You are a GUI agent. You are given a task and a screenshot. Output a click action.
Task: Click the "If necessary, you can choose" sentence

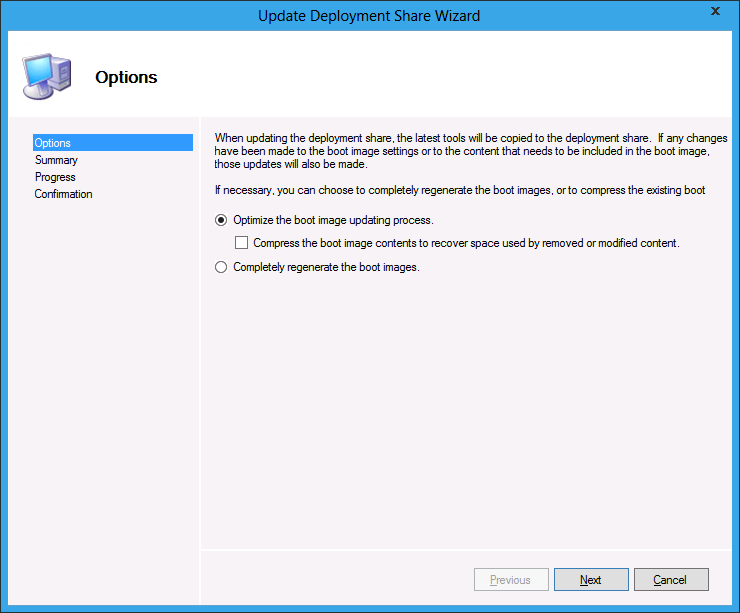point(460,190)
